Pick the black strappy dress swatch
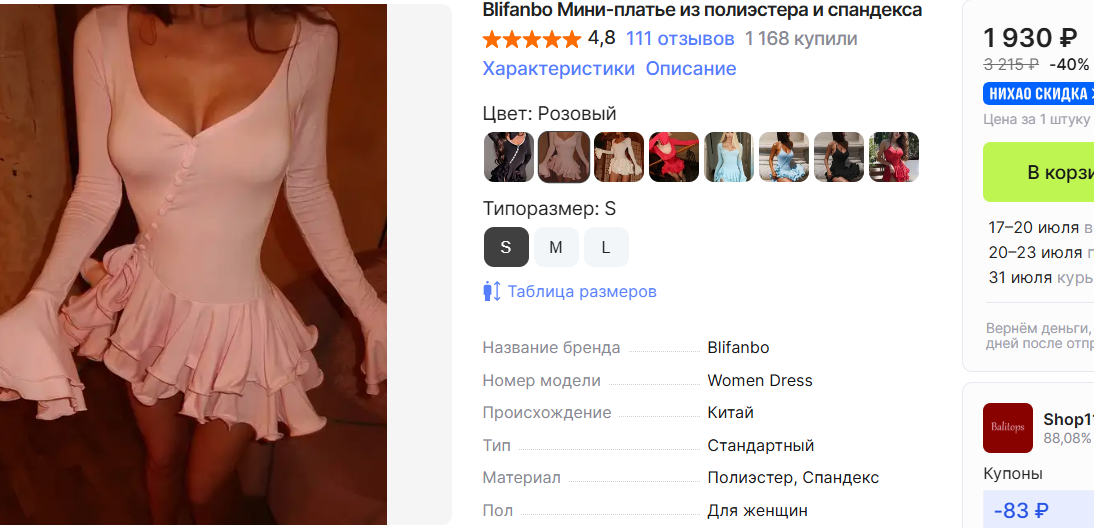 coord(839,157)
